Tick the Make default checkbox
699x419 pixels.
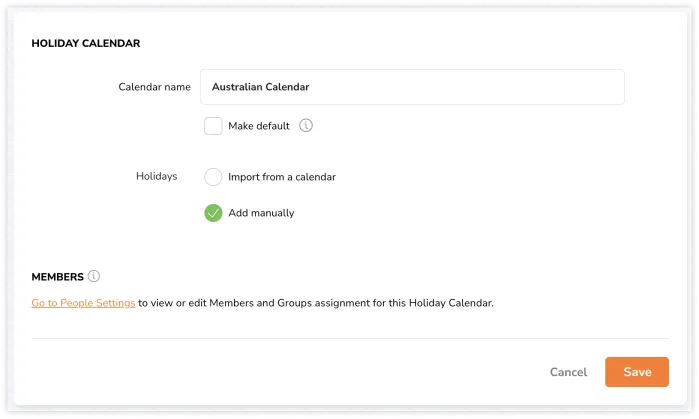[x=213, y=126]
